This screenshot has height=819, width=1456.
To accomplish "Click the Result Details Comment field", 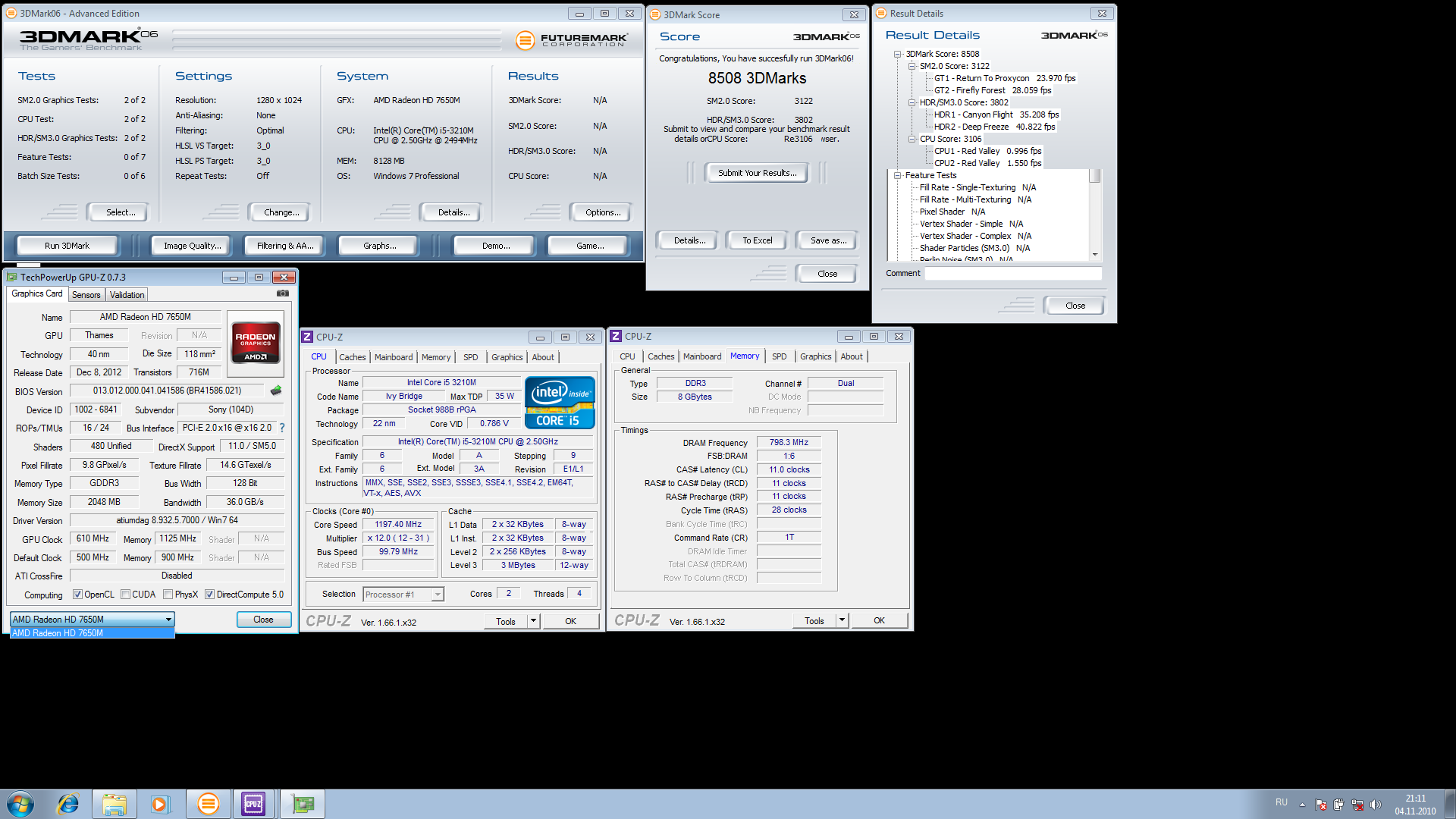I will click(1013, 274).
